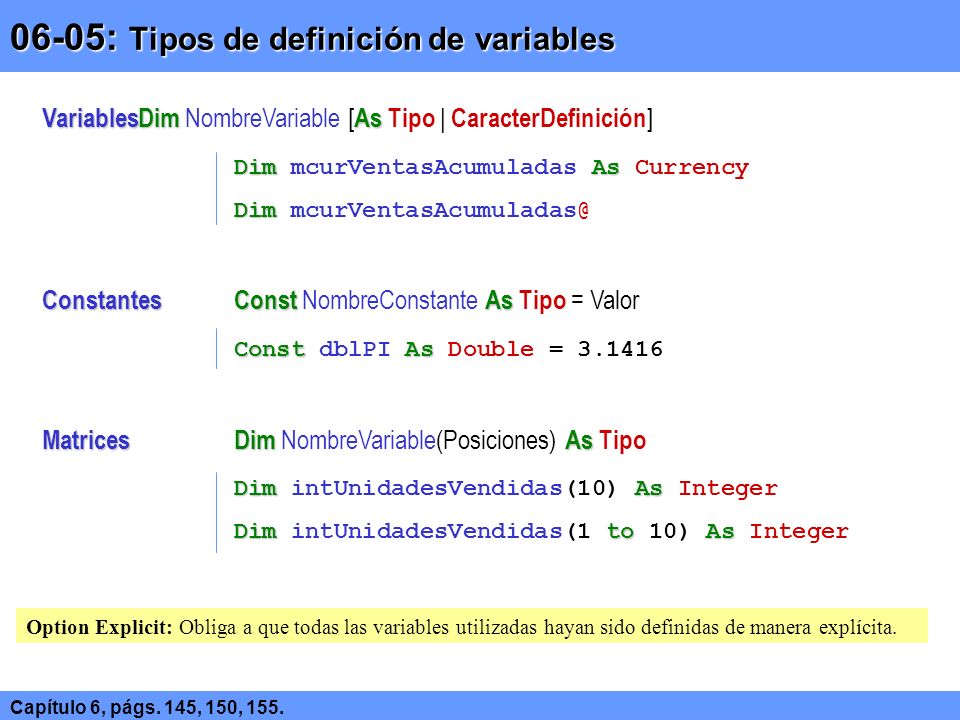Click the code line containing '(1 to 10)'
This screenshot has height=720, width=960.
541,531
